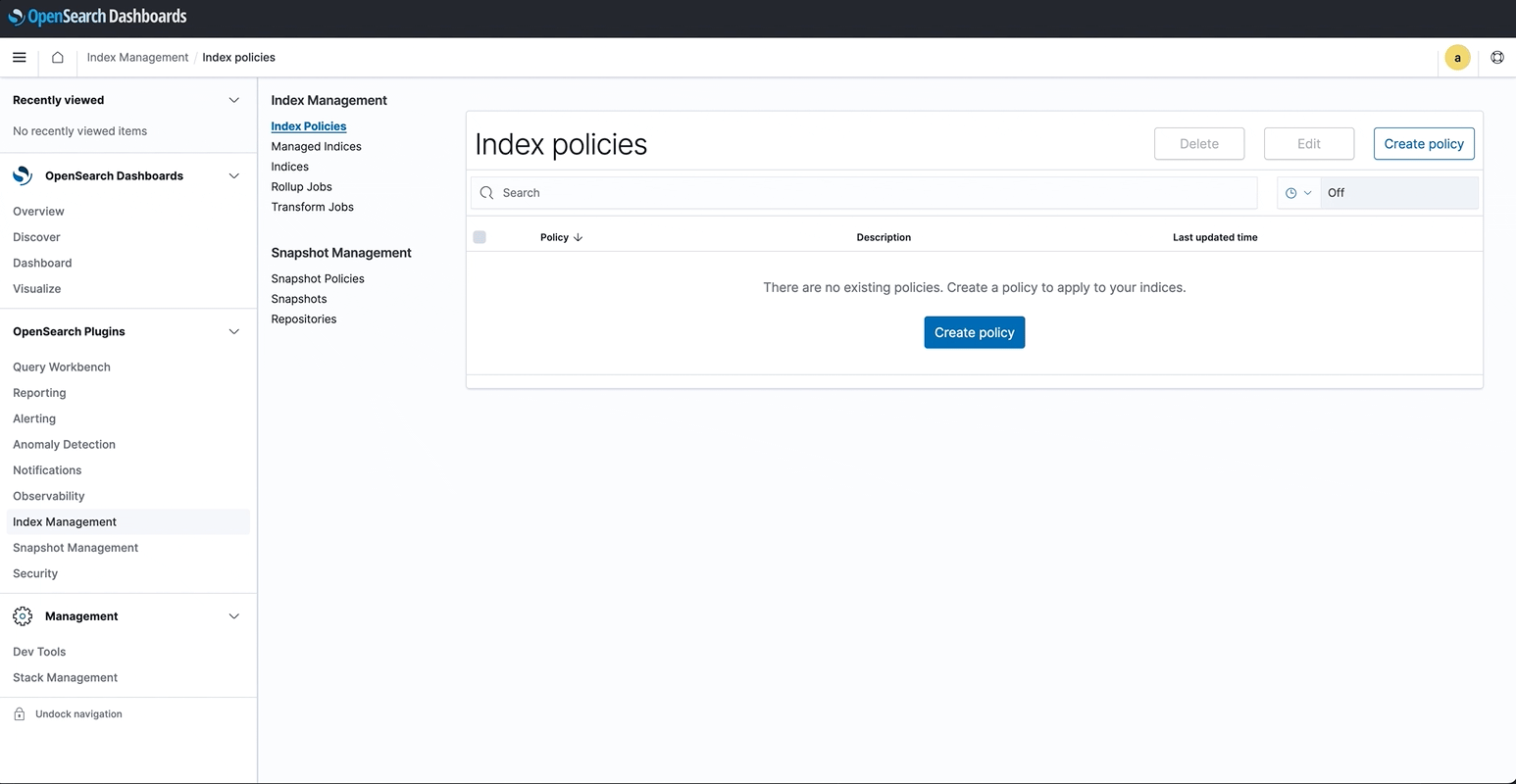
Task: Click Undock navigation label
Action: coord(78,714)
